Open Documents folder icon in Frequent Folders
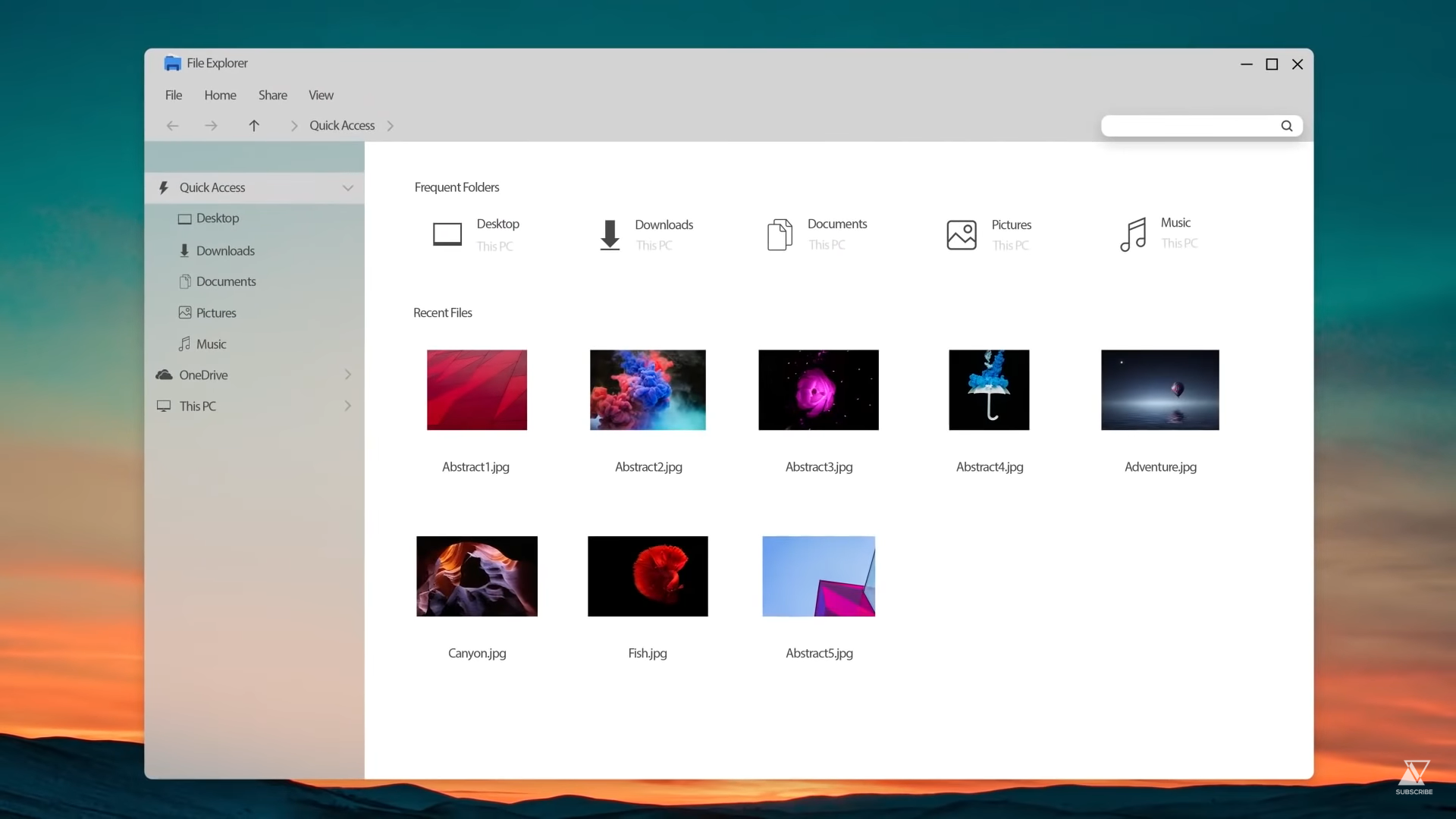This screenshot has height=819, width=1456. point(780,234)
